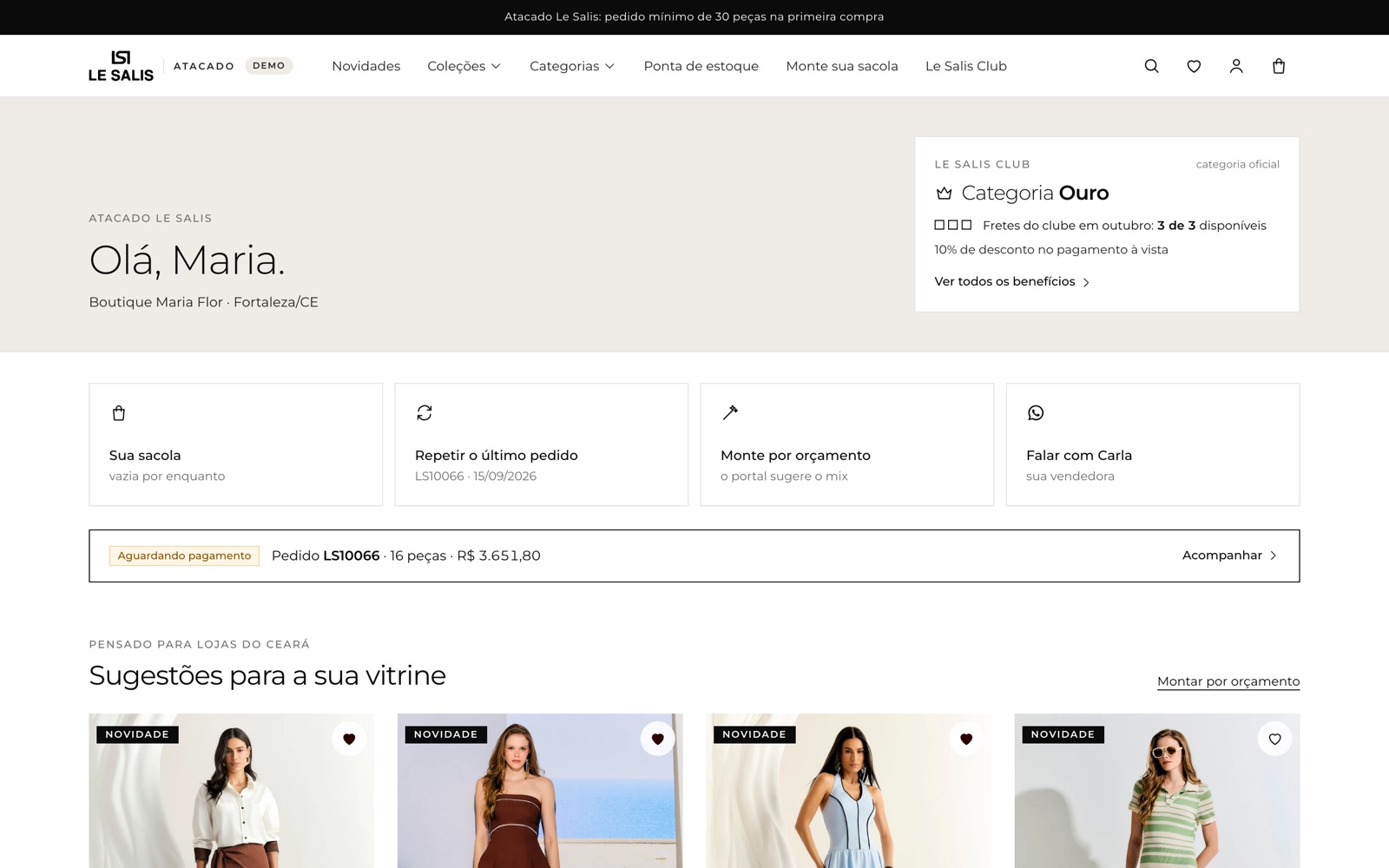Unfavorite the light blue dress product
Screen dimensions: 1389x868
[966, 739]
